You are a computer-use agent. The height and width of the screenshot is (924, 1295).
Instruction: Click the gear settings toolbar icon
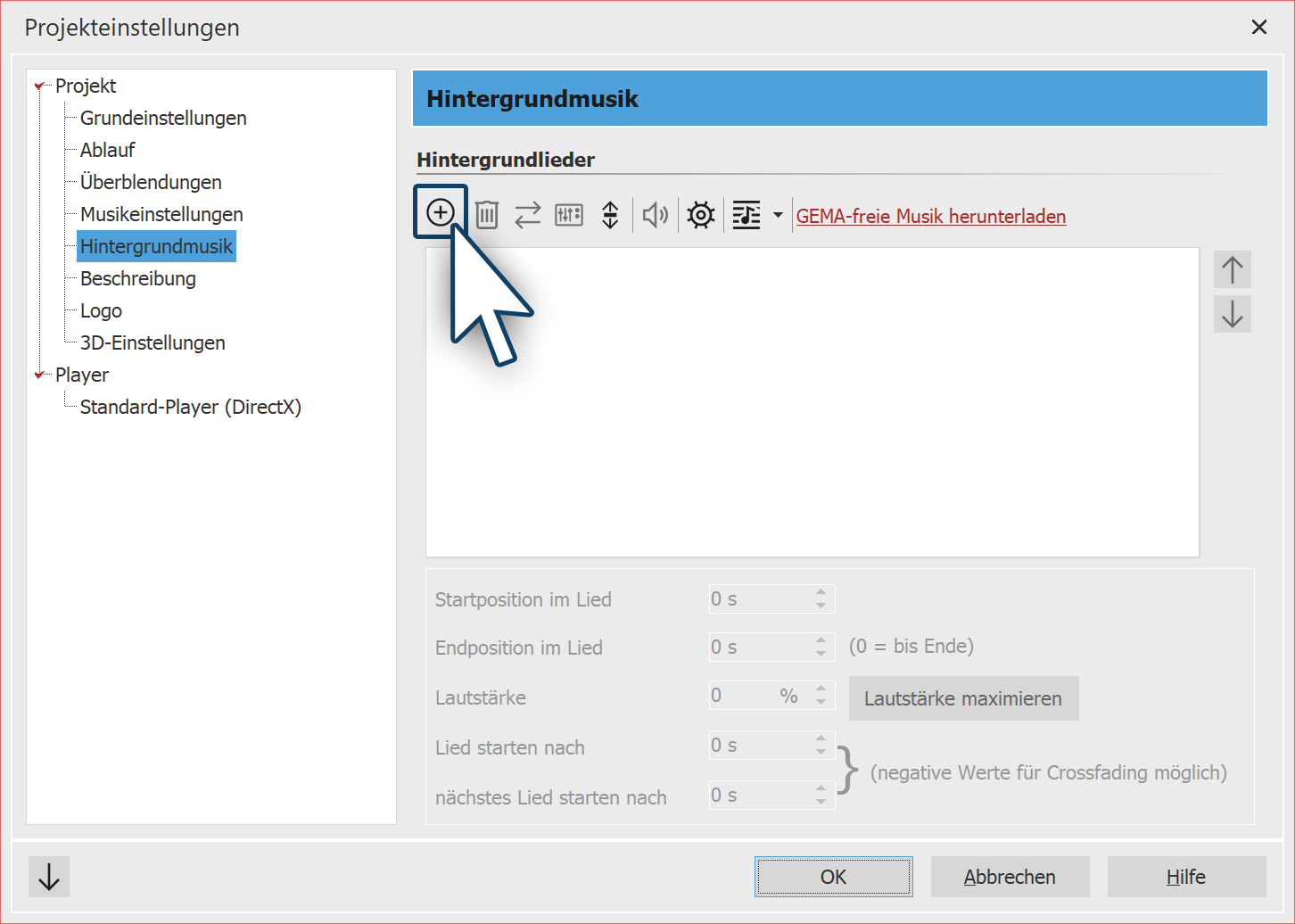[x=701, y=215]
